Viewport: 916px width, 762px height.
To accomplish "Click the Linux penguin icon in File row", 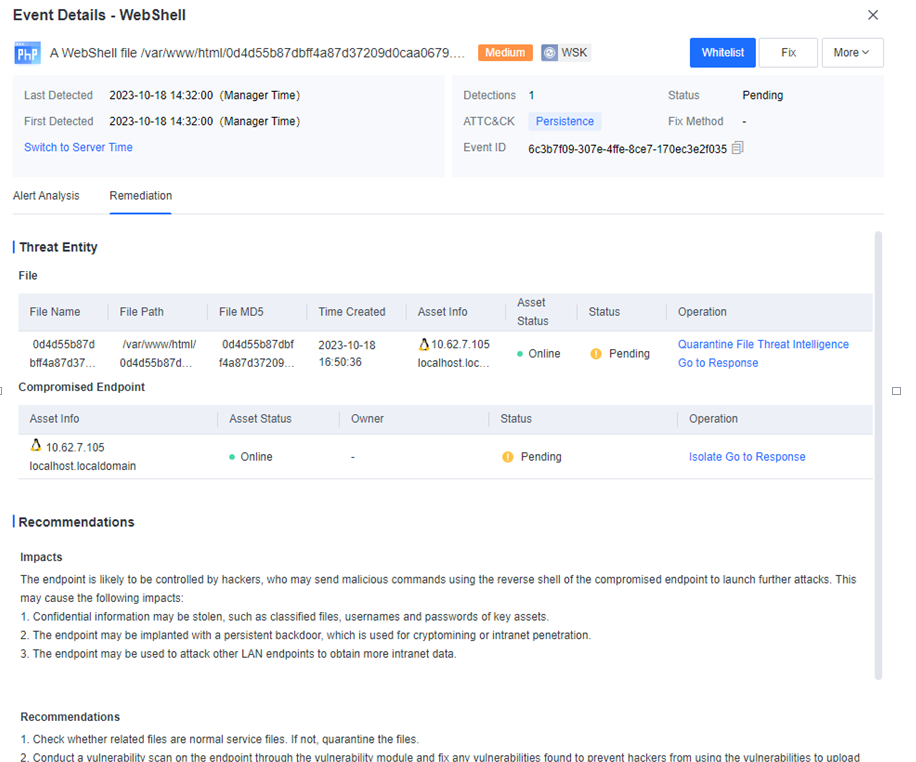I will pos(424,344).
